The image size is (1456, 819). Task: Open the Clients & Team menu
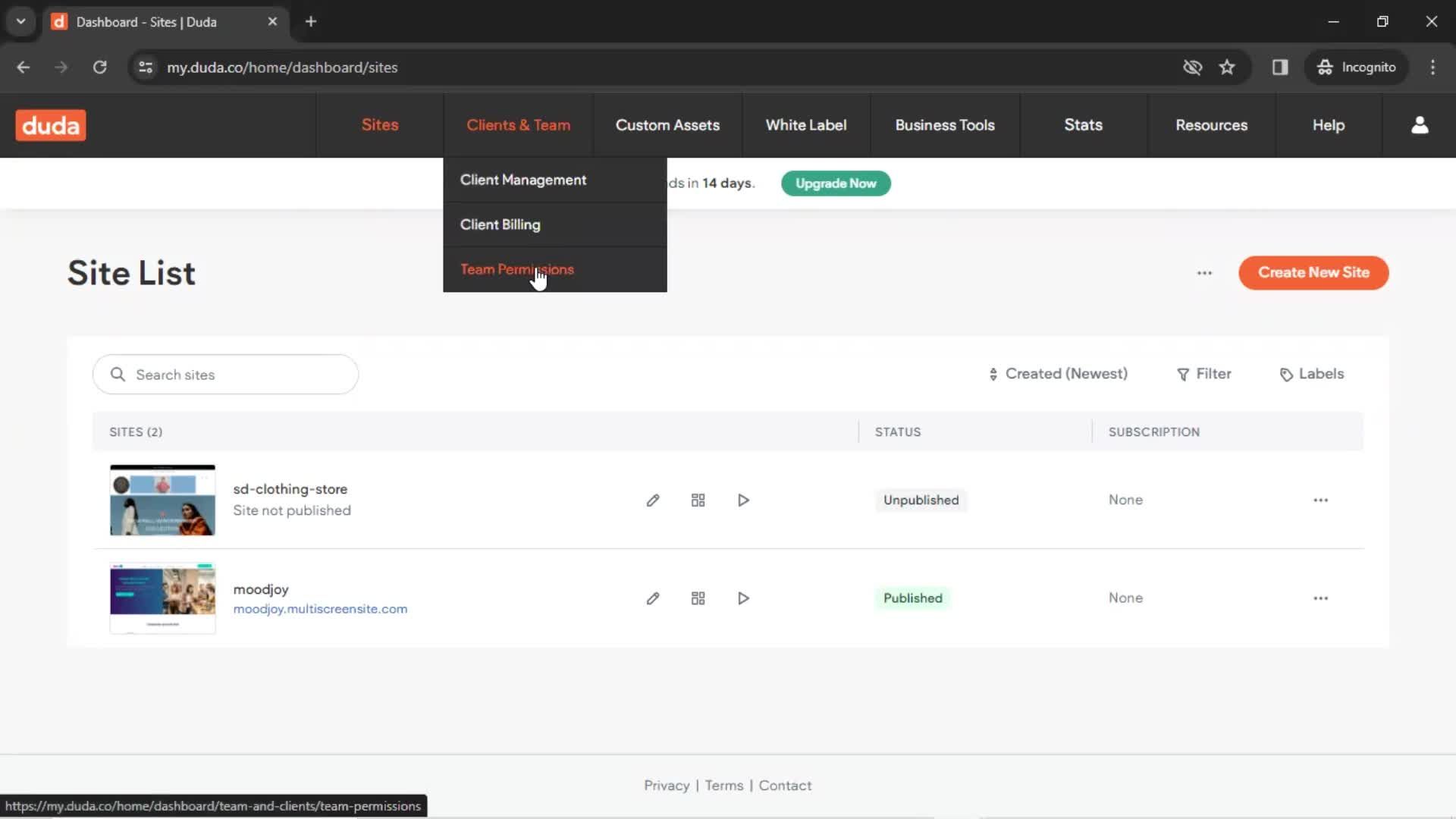point(519,125)
